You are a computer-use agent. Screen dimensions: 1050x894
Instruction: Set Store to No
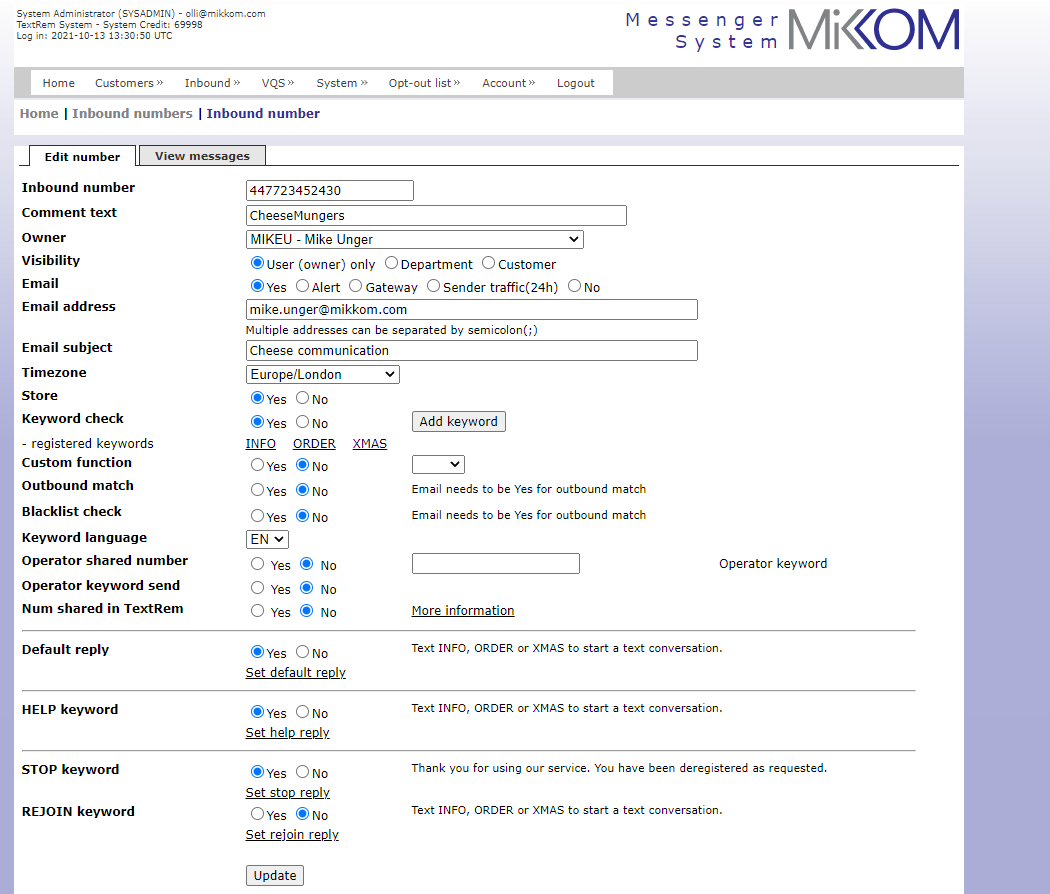point(302,399)
